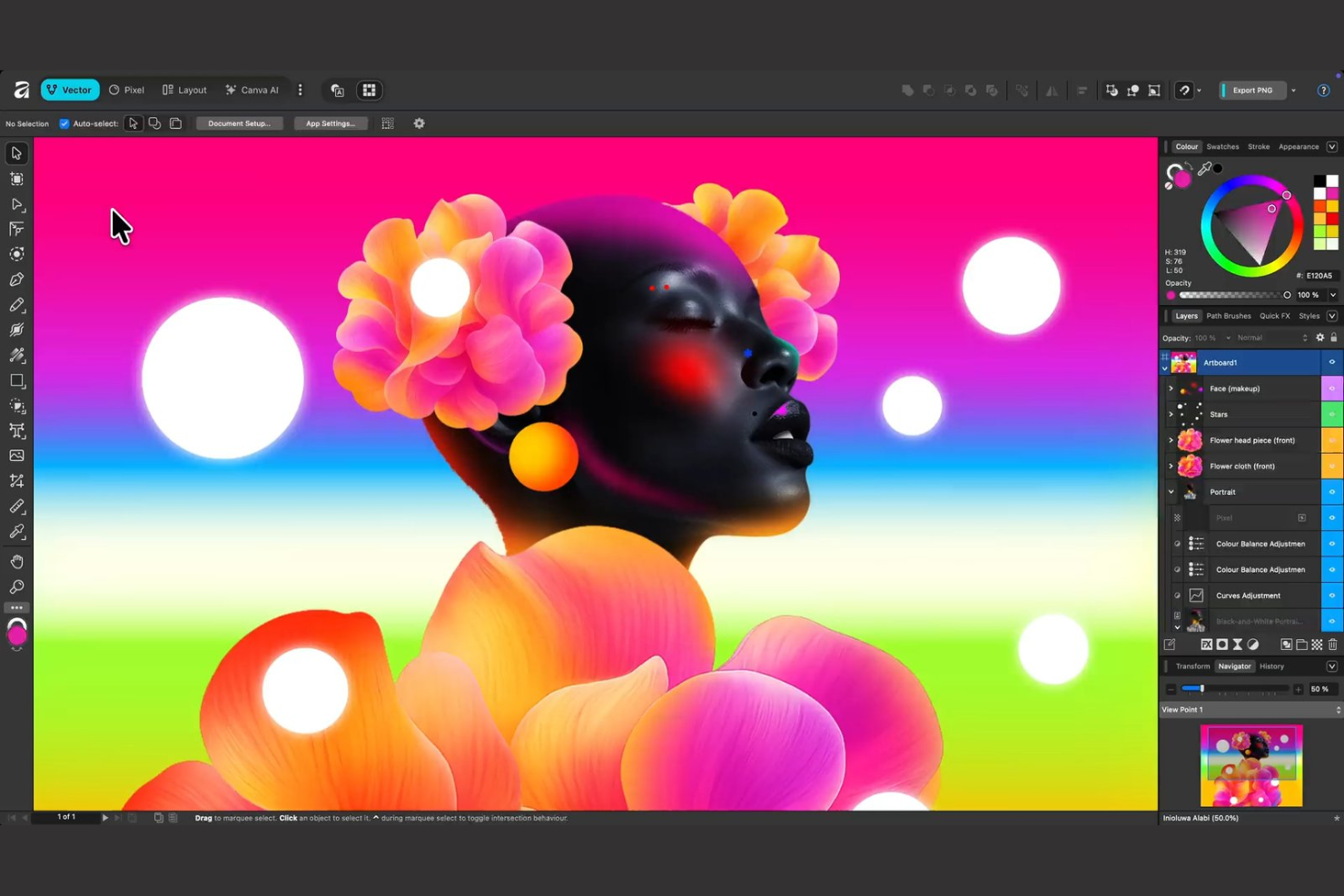Delete layer with the trash icon

click(1333, 645)
